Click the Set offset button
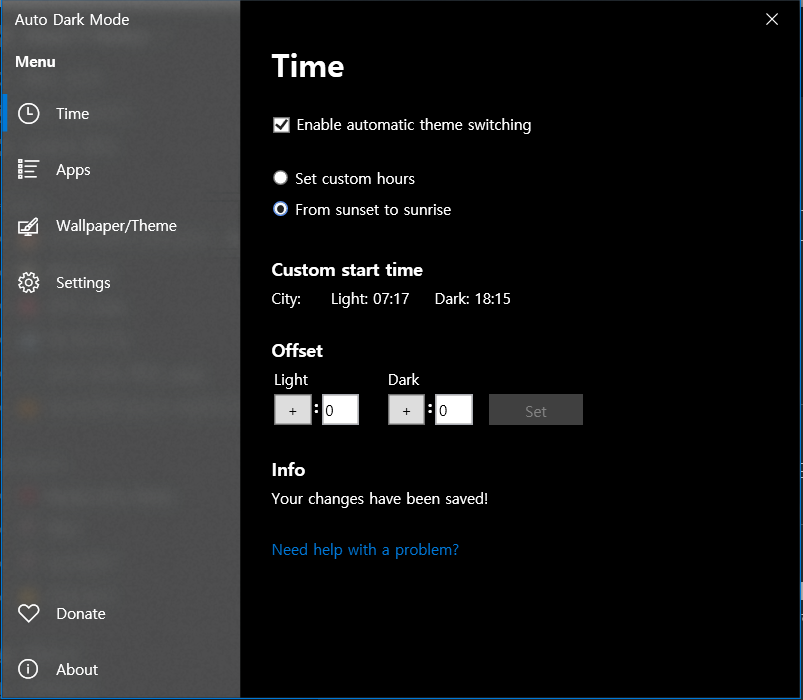The image size is (803, 700). pos(536,410)
